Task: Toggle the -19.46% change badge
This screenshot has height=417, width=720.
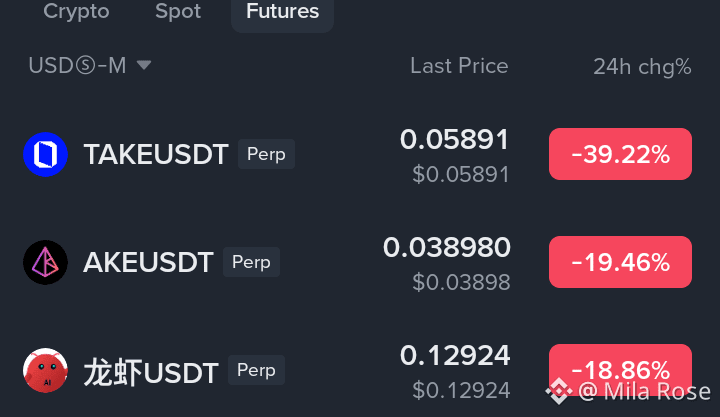Action: tap(620, 262)
